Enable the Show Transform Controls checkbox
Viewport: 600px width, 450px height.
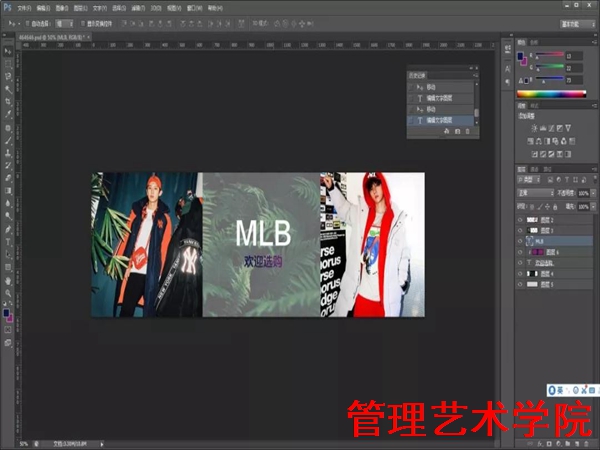tap(88, 21)
